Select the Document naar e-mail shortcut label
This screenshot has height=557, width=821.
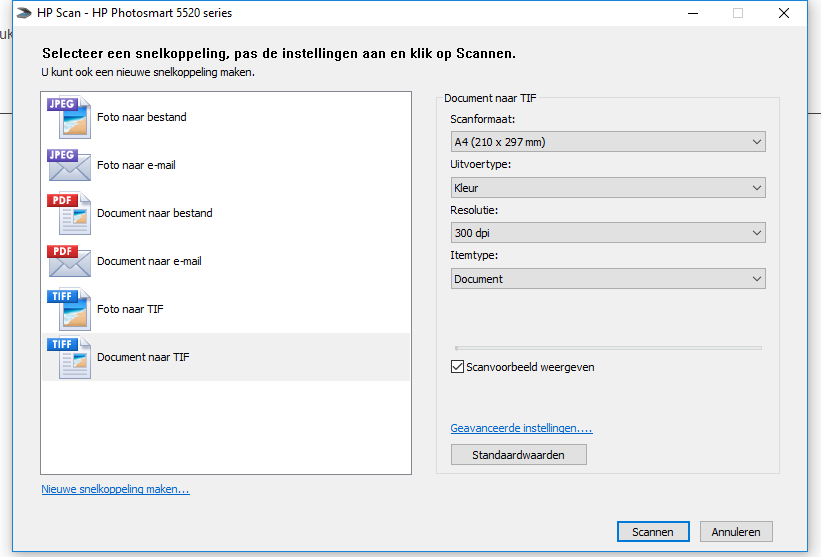point(149,261)
